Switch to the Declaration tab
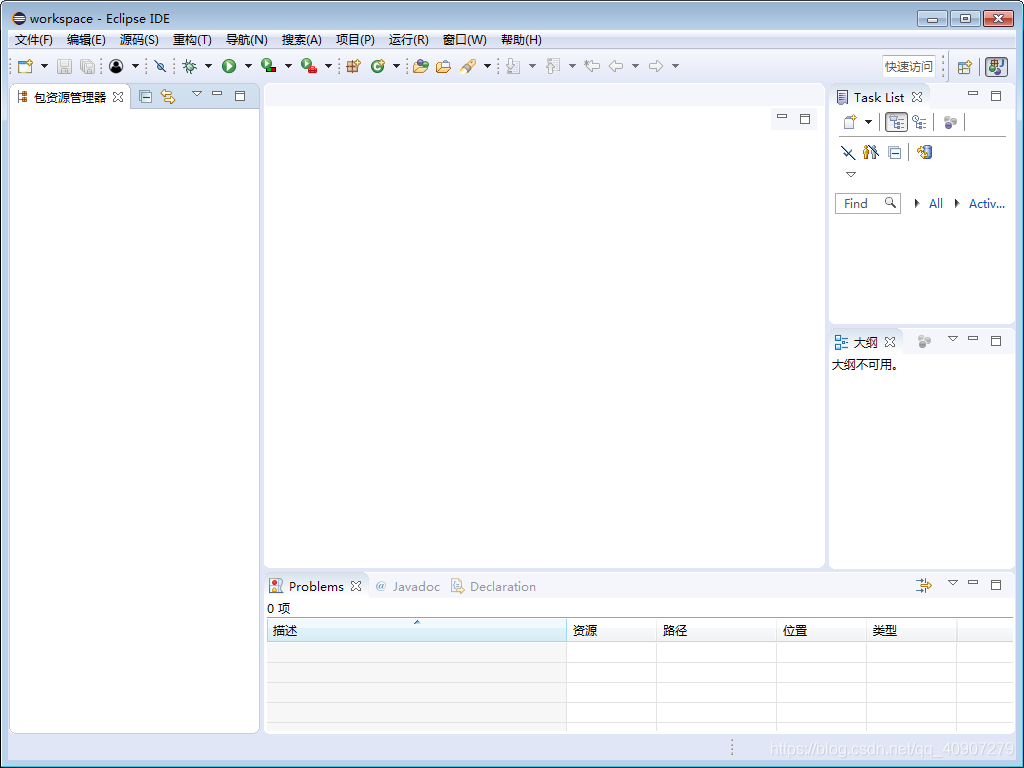Screen dimensions: 1024x768 point(493,586)
